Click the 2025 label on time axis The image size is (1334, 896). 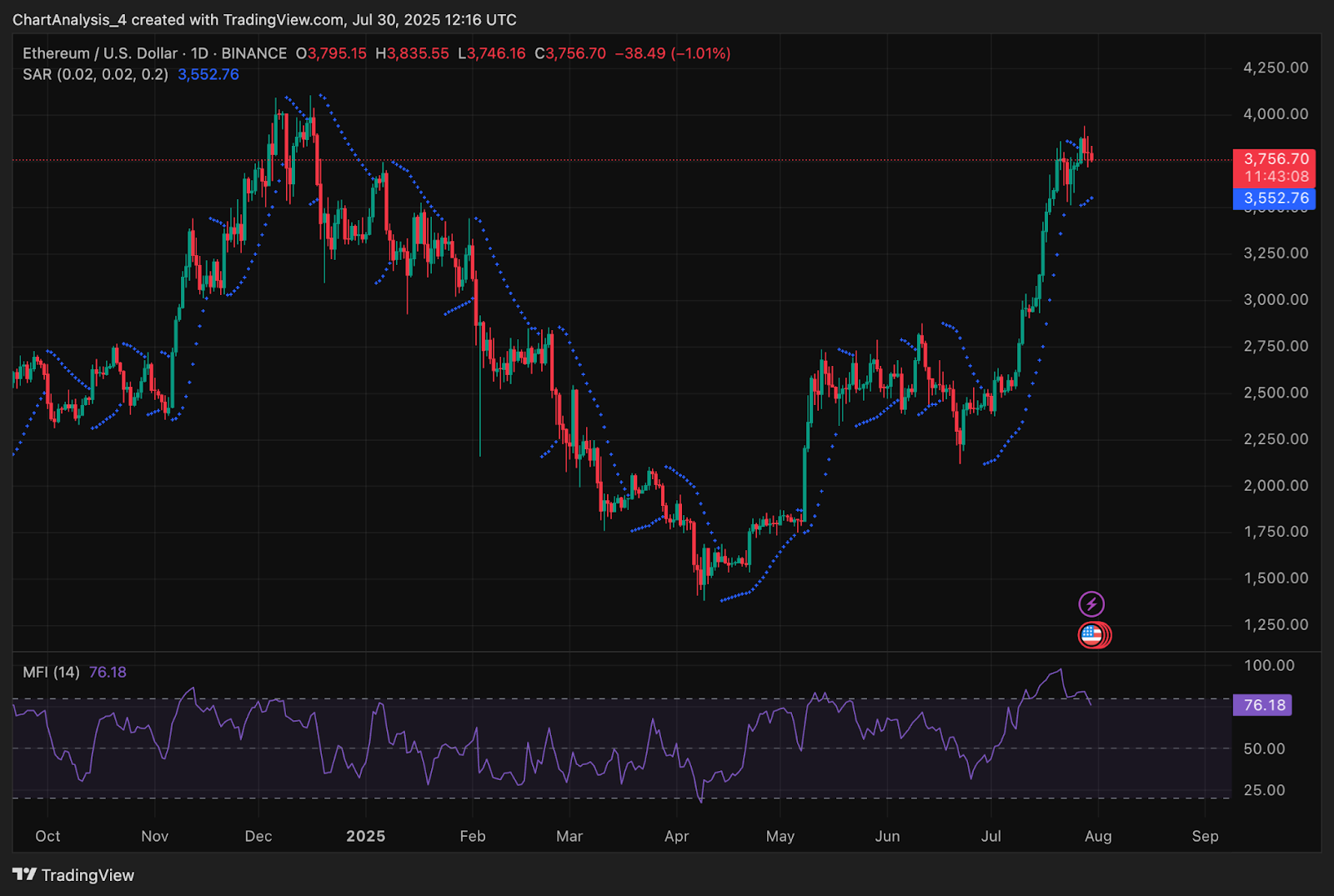tap(365, 836)
